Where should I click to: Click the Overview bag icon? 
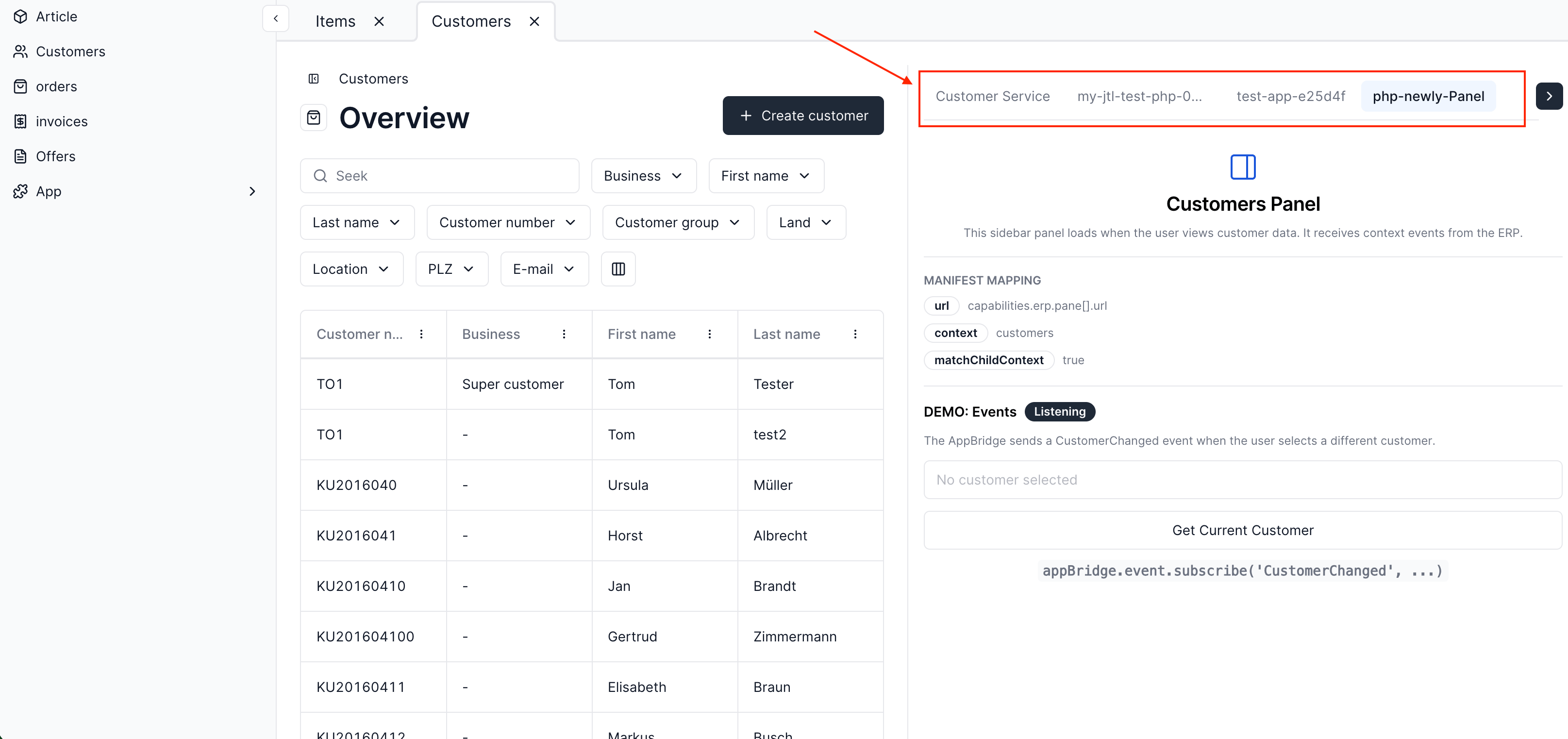click(314, 118)
